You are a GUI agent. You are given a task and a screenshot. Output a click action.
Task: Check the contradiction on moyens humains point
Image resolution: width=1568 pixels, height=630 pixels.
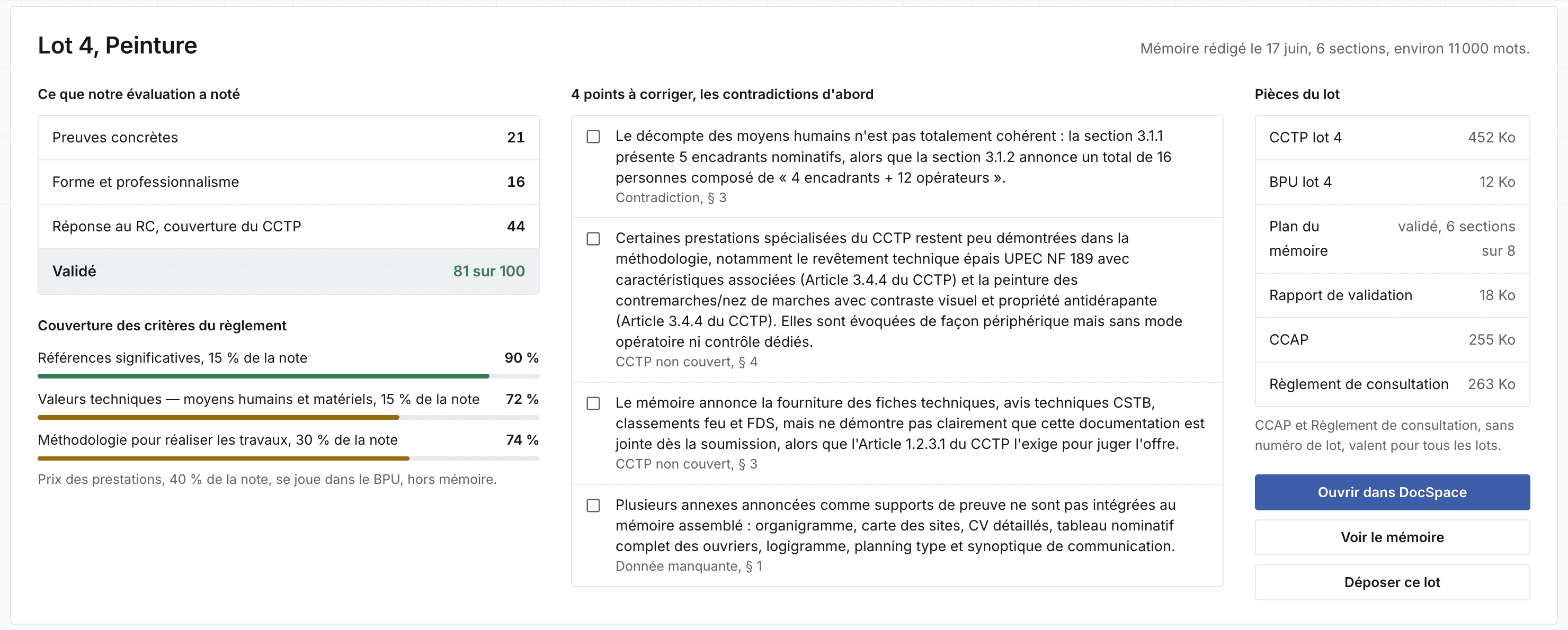pyautogui.click(x=593, y=136)
